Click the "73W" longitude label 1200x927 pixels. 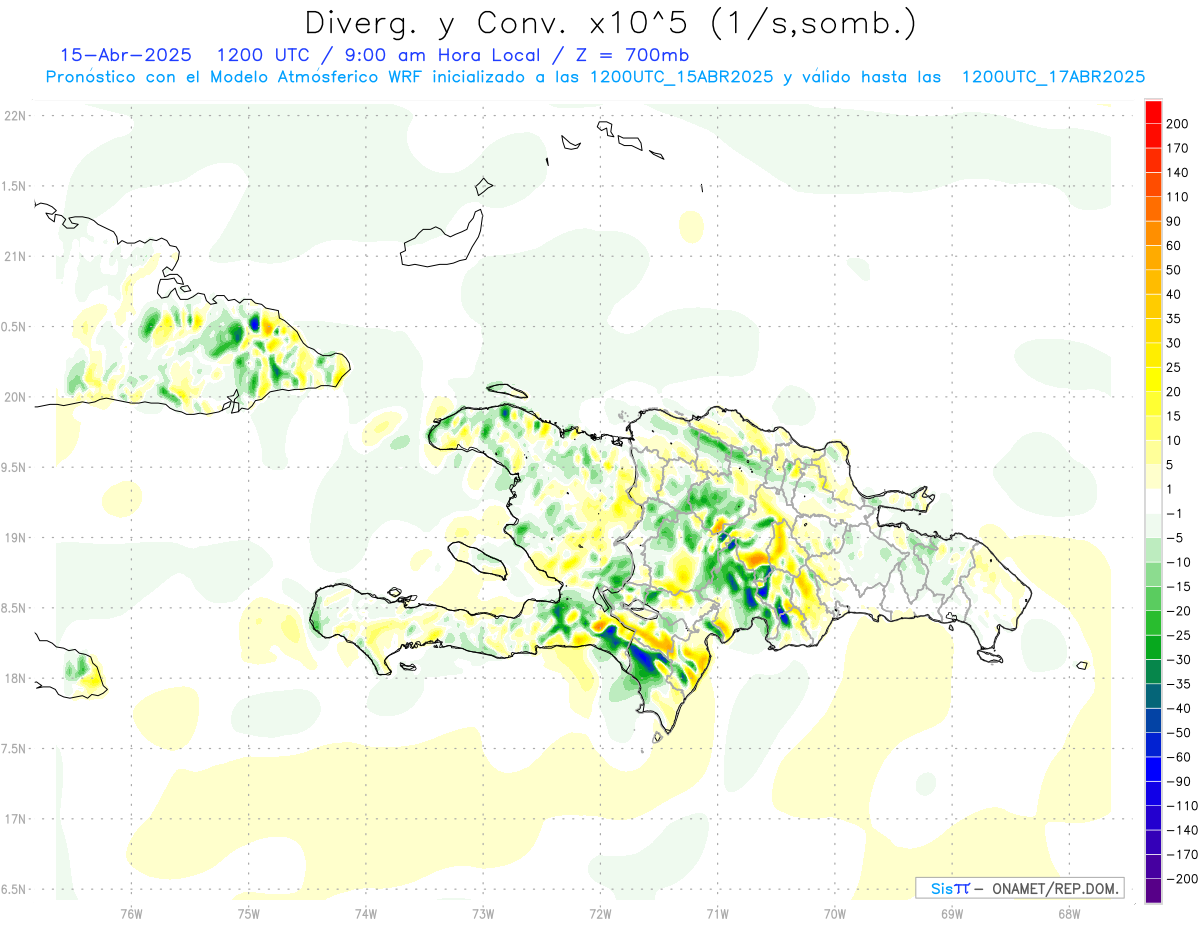[x=483, y=913]
